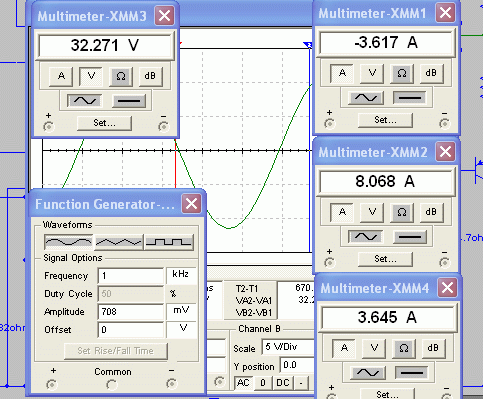
Task: Choose AC sine signal mode on Multimeter-XMM2
Action: (x=366, y=237)
